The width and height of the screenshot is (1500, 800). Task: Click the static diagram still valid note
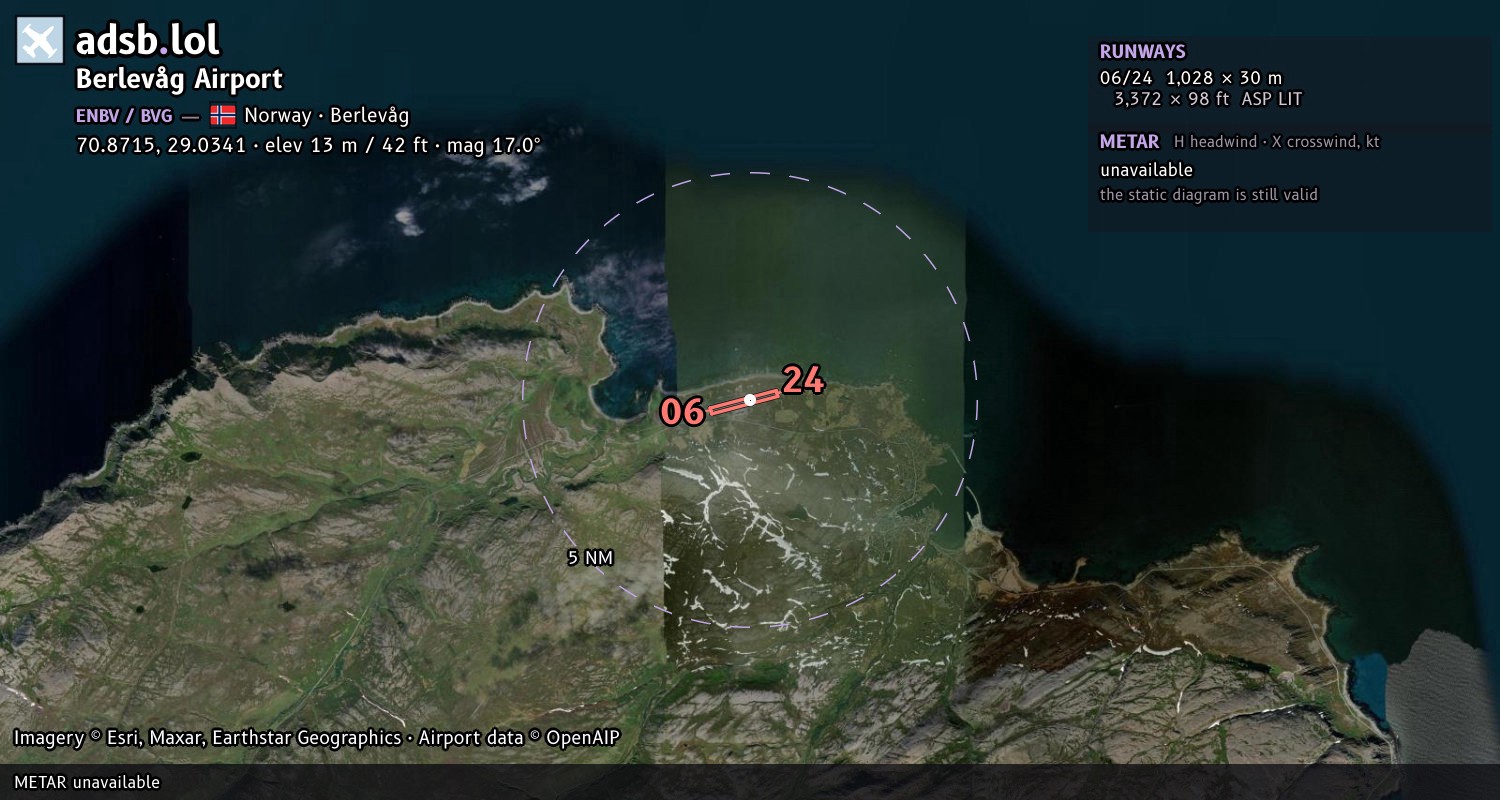coord(1209,195)
